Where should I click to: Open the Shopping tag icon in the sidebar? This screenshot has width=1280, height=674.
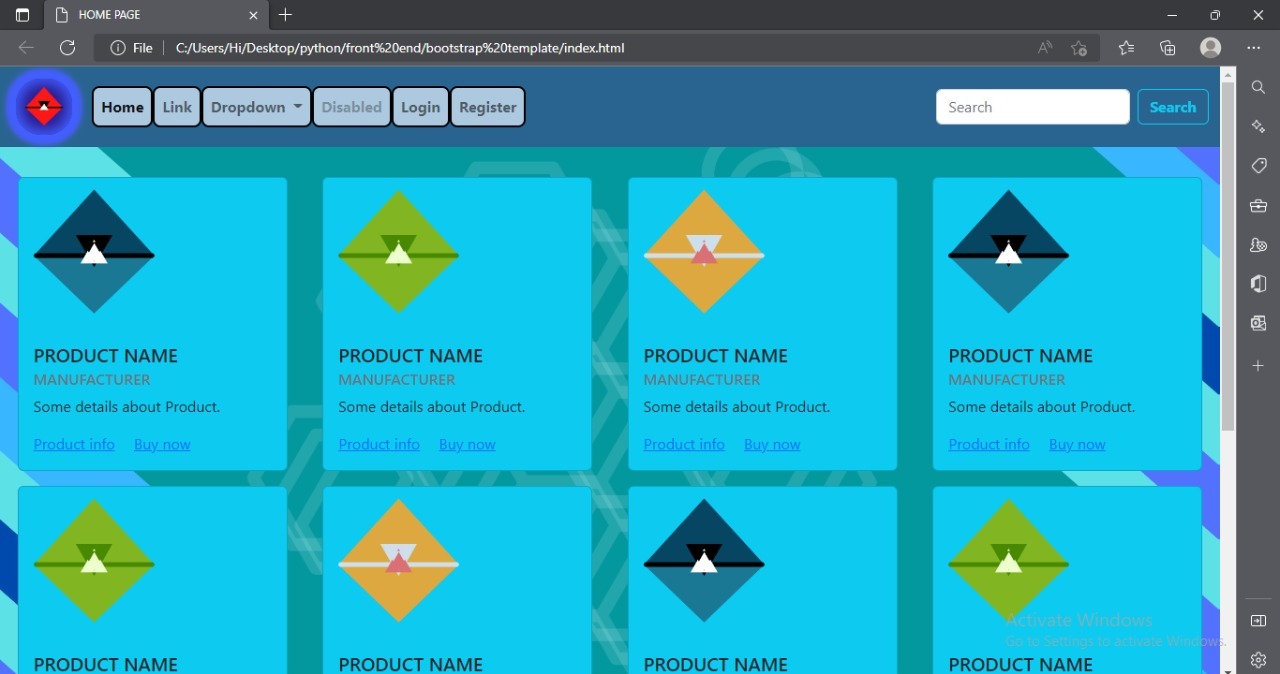click(1258, 165)
